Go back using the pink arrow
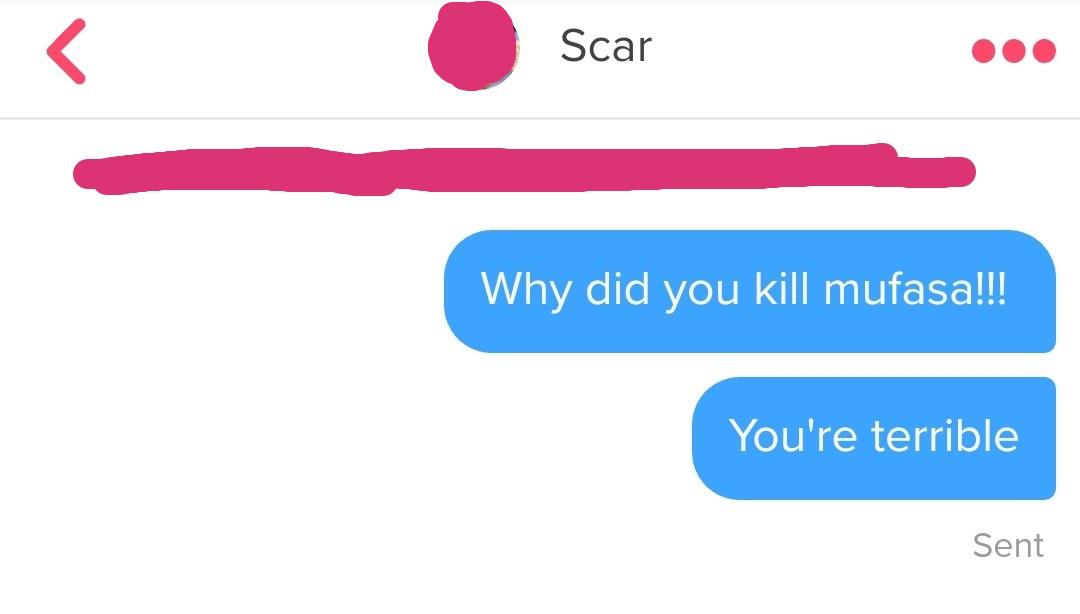The width and height of the screenshot is (1080, 614). (x=66, y=52)
